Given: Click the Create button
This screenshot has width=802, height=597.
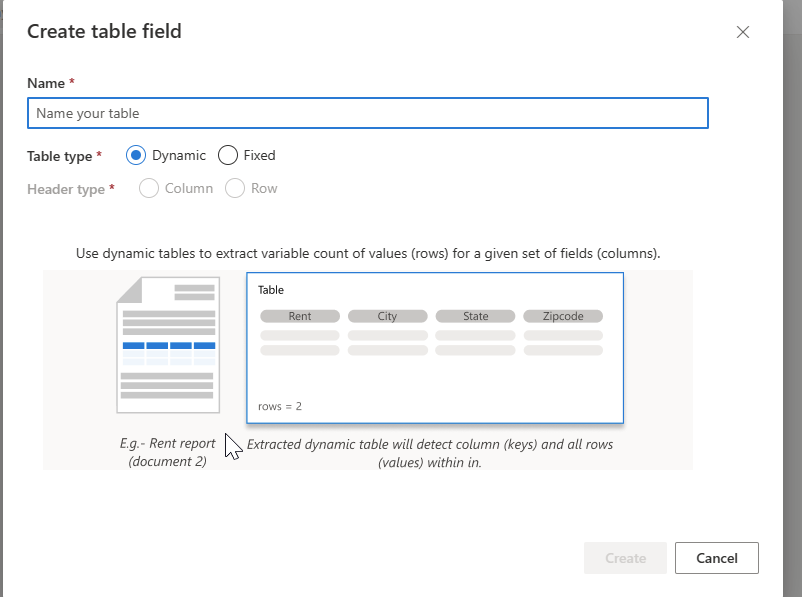Looking at the screenshot, I should click(625, 558).
